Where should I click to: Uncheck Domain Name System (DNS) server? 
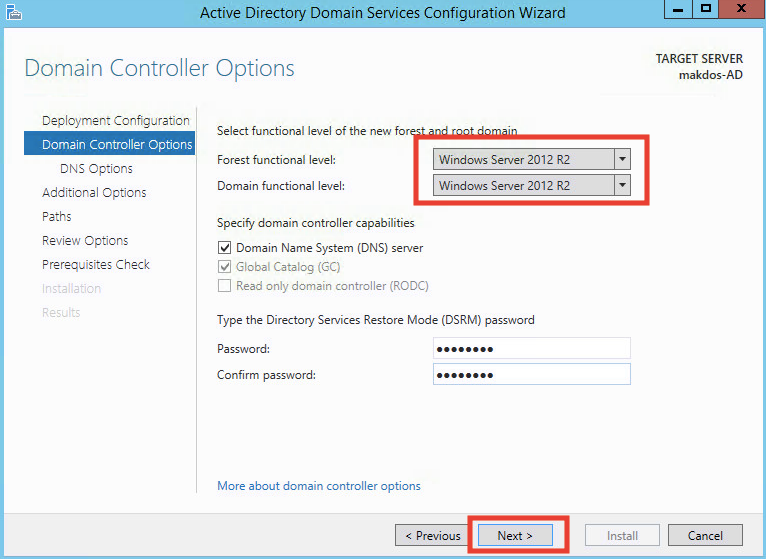[x=224, y=248]
